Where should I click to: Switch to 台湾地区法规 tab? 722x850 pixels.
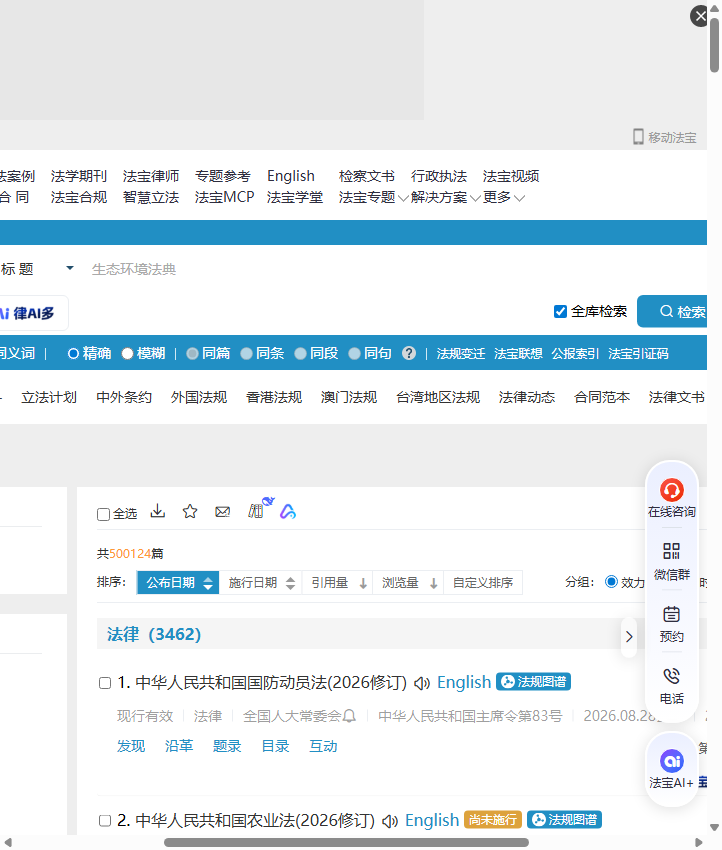(438, 397)
